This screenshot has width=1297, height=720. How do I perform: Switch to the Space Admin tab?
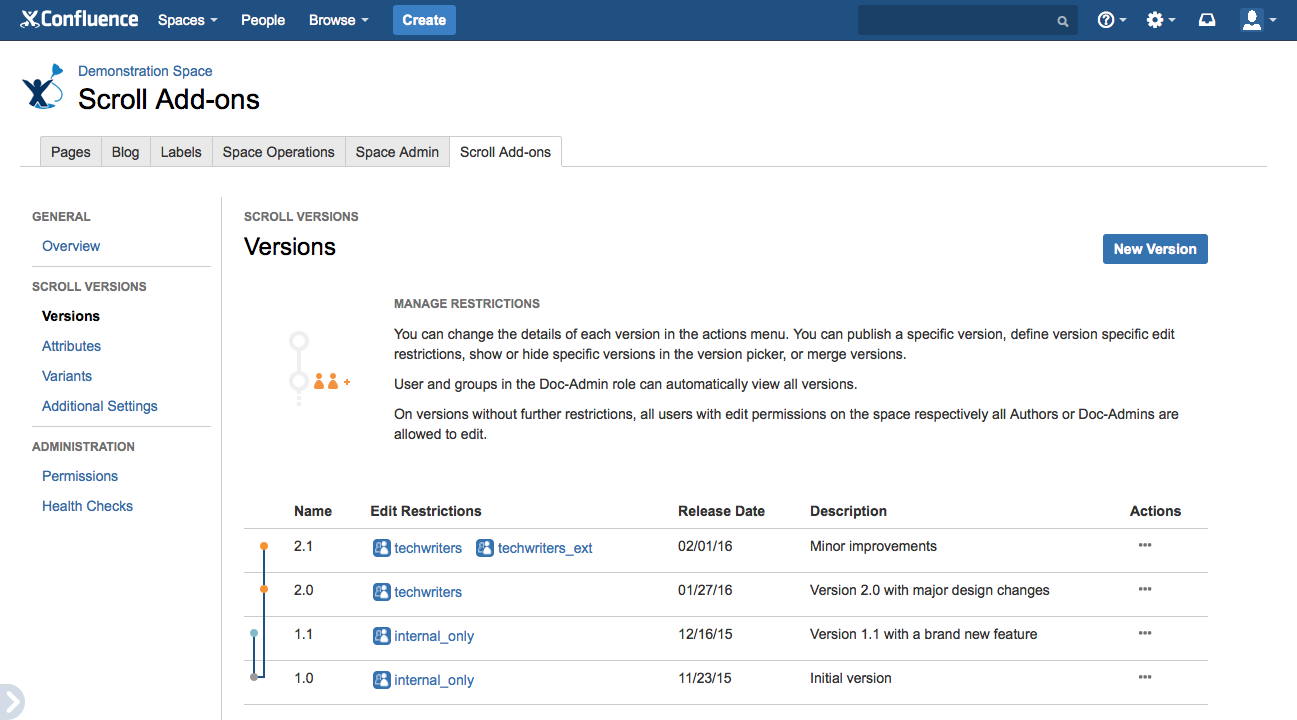[x=397, y=152]
